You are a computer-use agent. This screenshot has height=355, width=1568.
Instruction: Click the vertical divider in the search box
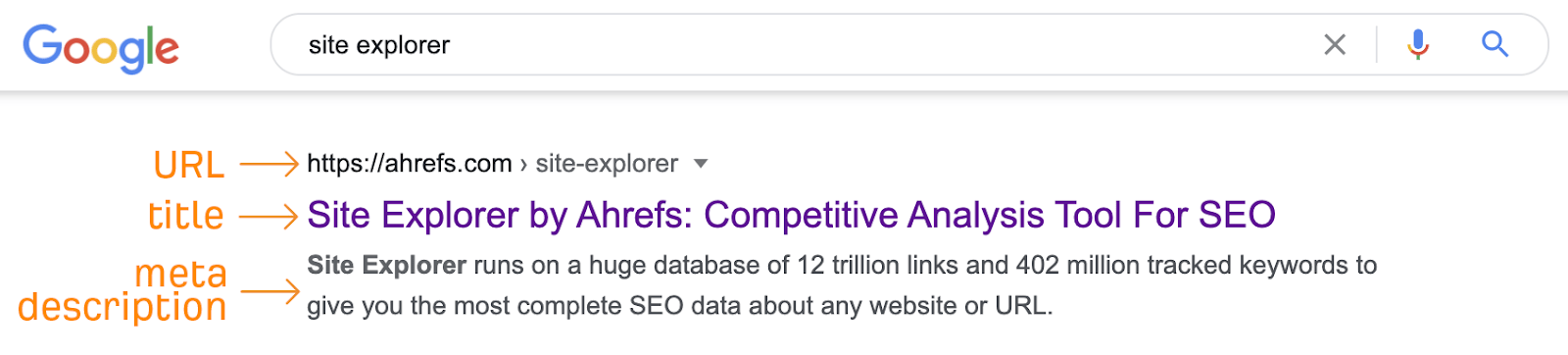(x=1377, y=44)
